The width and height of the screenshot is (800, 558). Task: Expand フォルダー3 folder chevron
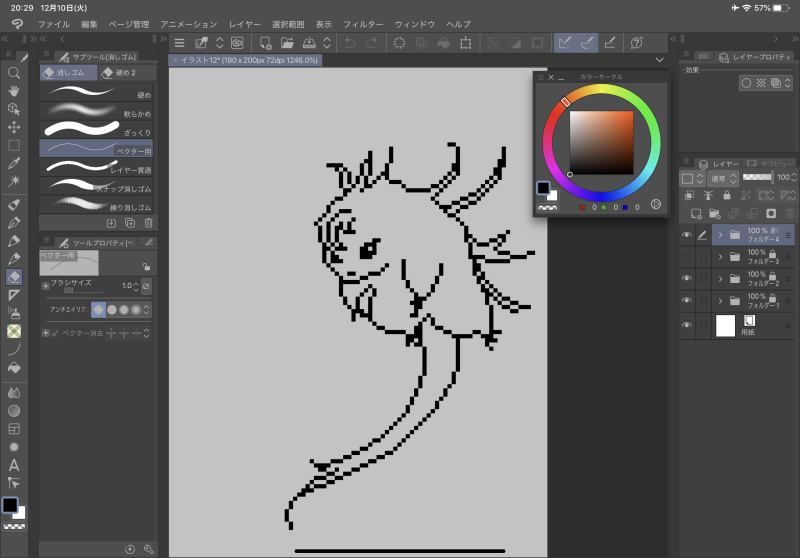pos(720,257)
